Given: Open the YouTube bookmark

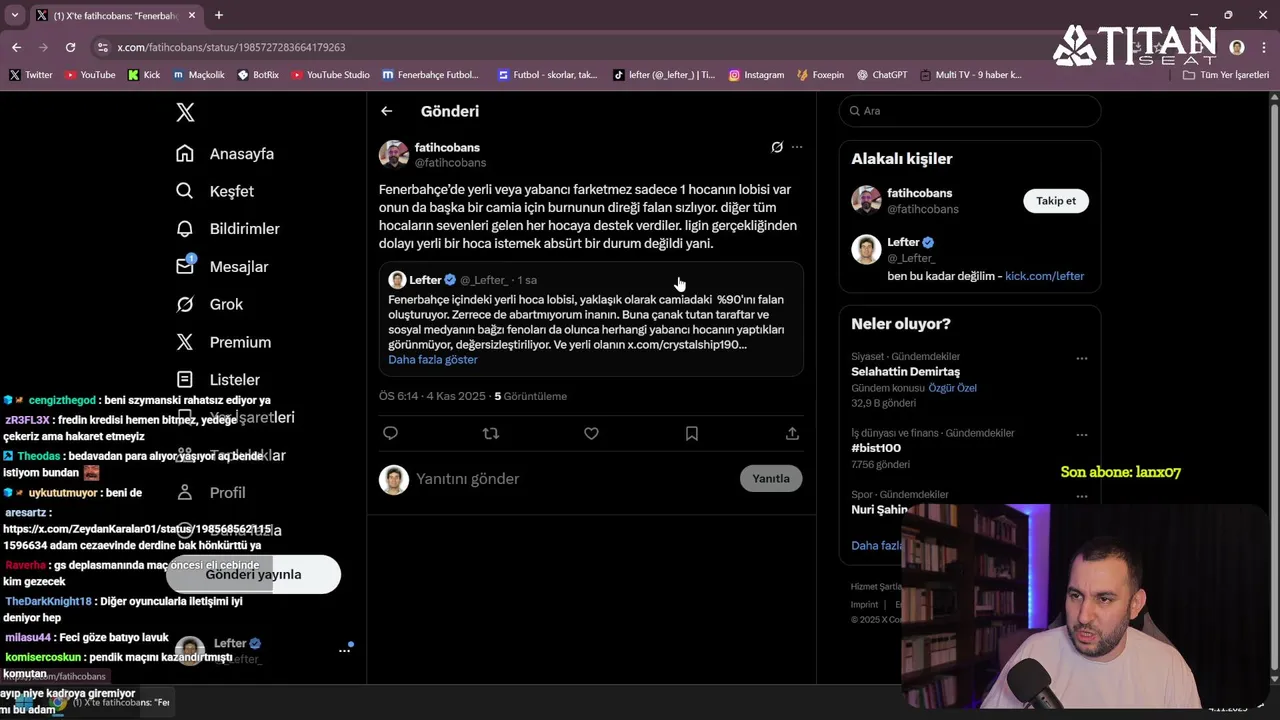Looking at the screenshot, I should click(x=90, y=75).
